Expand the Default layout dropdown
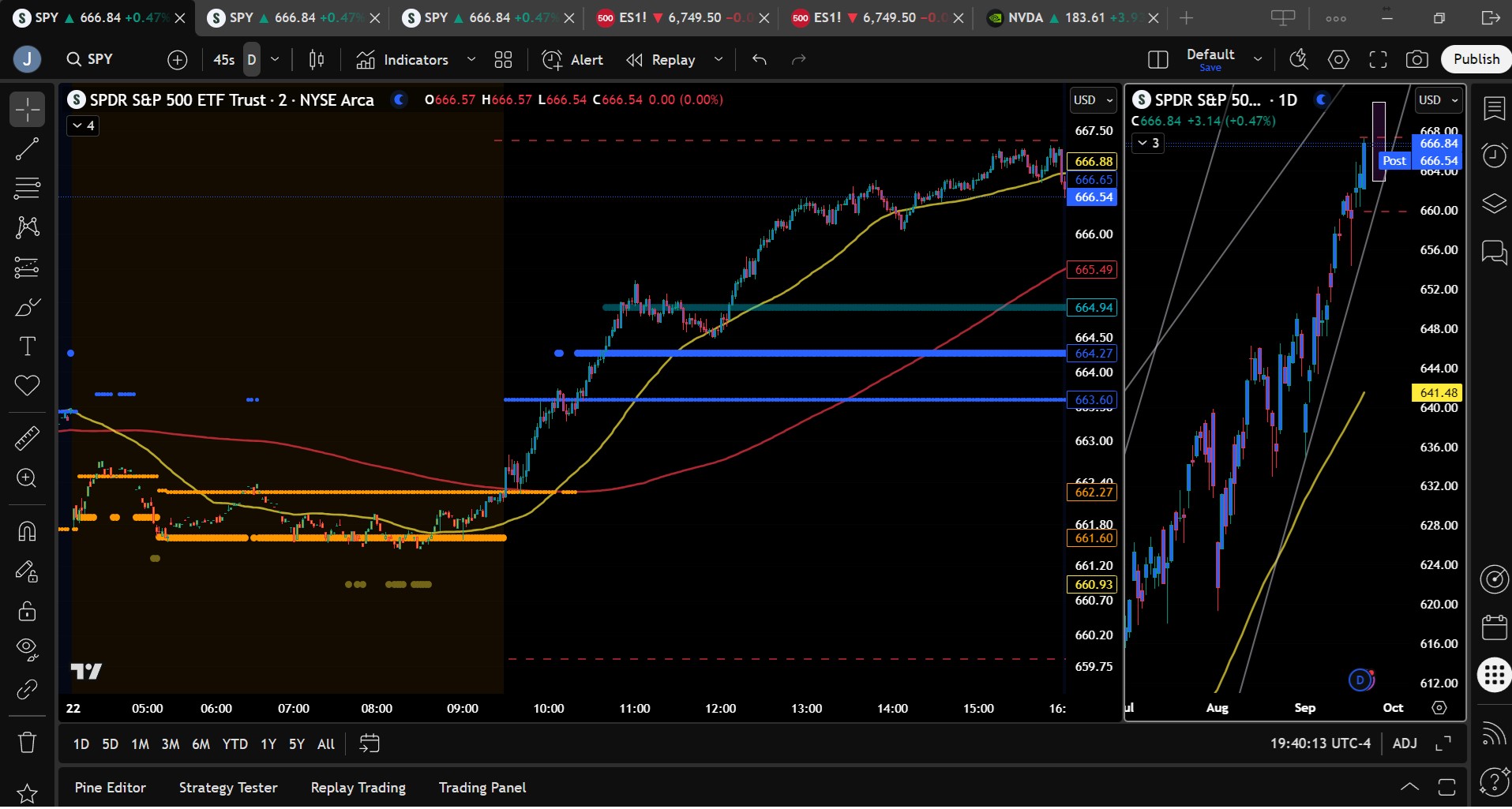This screenshot has height=809, width=1512. pyautogui.click(x=1258, y=59)
